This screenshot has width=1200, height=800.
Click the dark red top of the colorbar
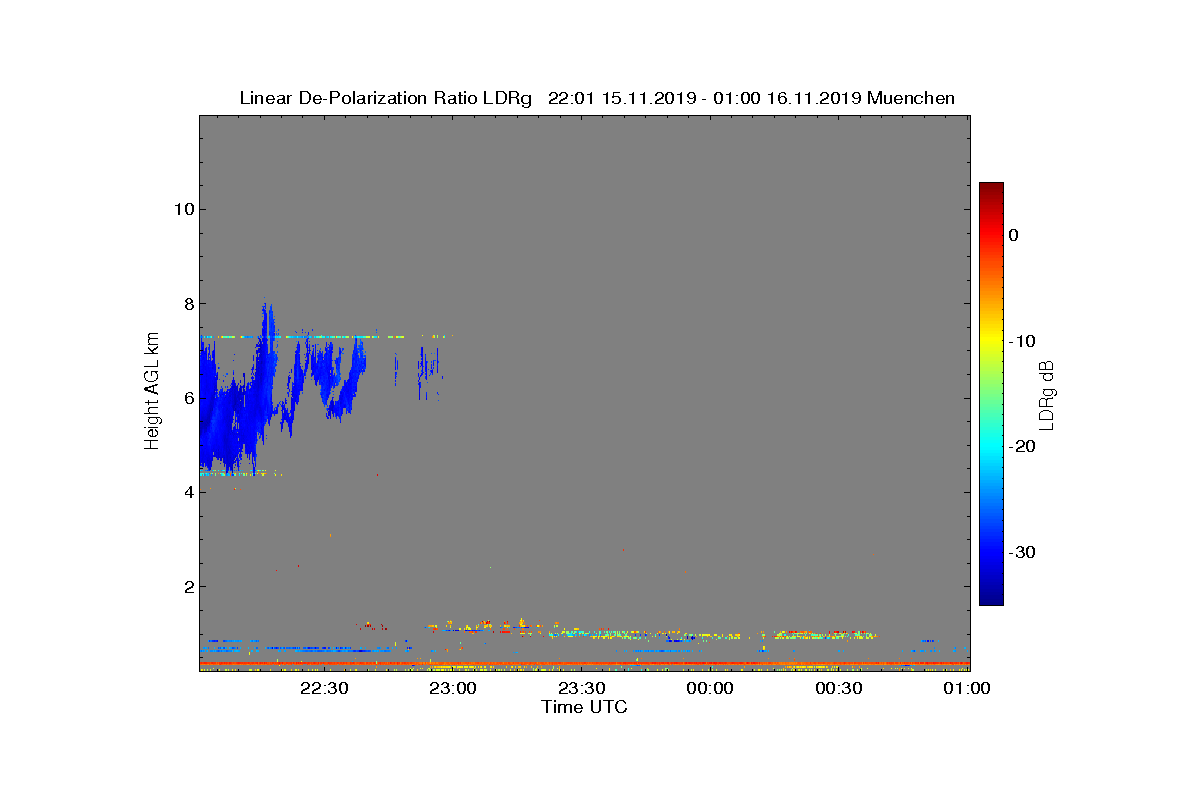(x=991, y=189)
